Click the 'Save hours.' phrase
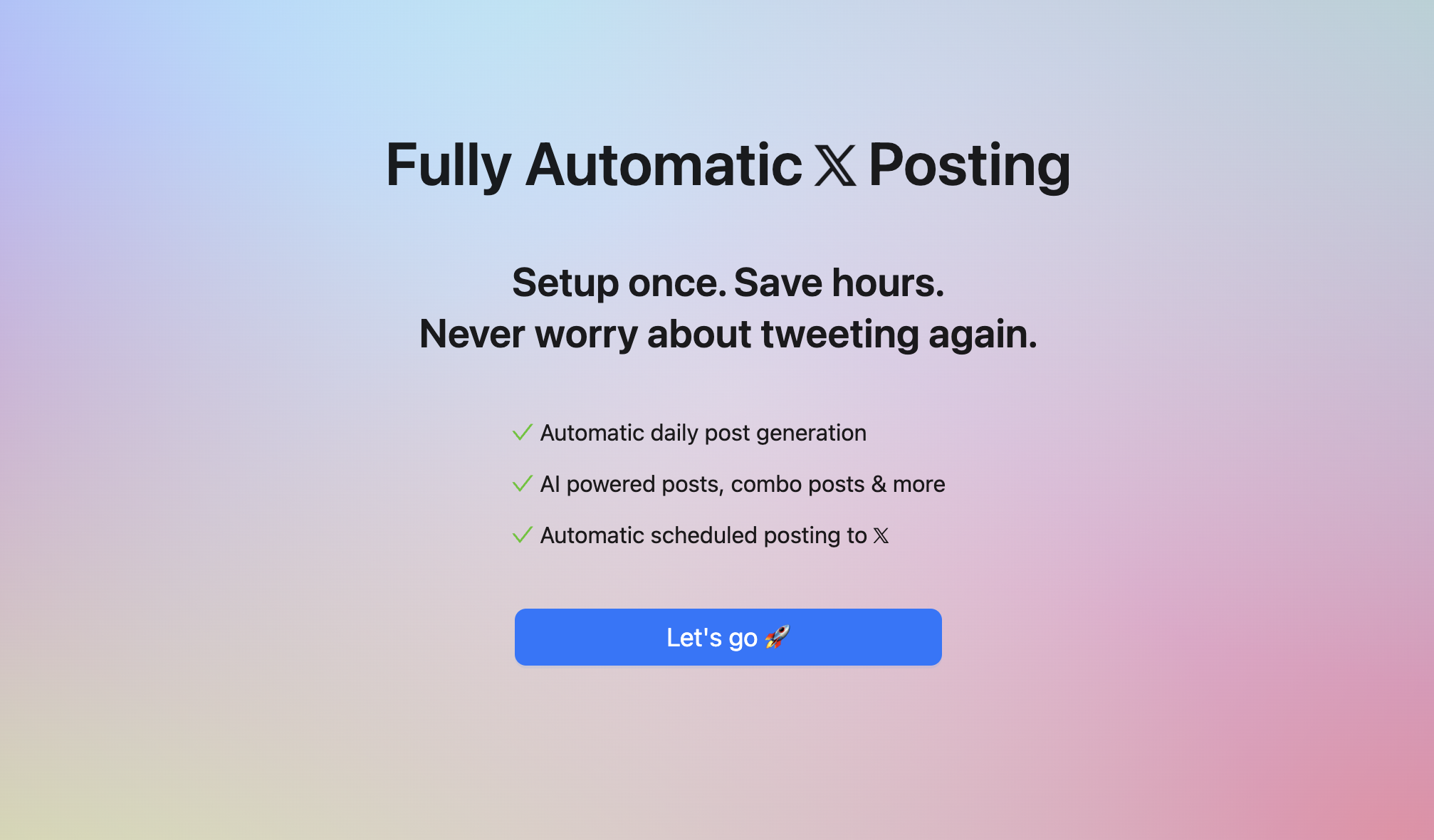The height and width of the screenshot is (840, 1434). click(839, 283)
